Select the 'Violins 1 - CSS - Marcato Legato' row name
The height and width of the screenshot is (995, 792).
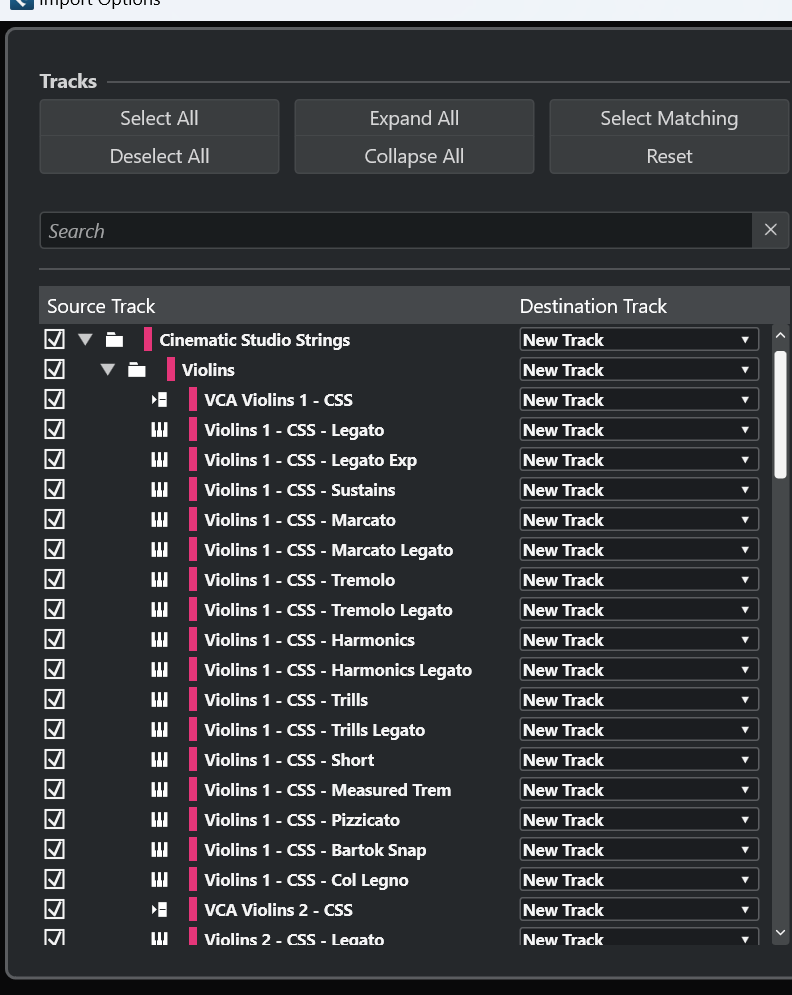click(329, 550)
